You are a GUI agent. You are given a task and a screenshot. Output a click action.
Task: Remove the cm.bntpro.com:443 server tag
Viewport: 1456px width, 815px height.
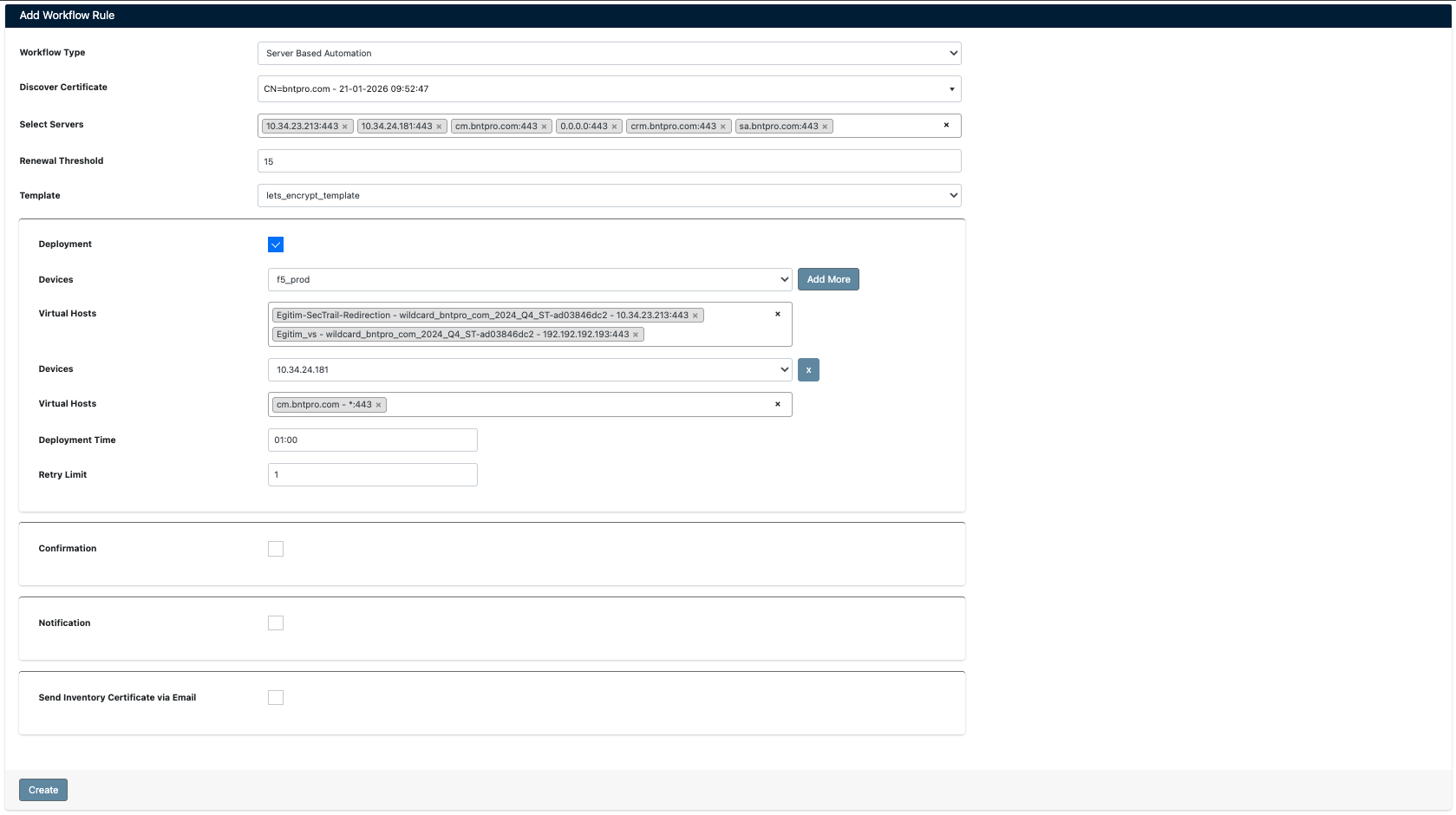543,126
